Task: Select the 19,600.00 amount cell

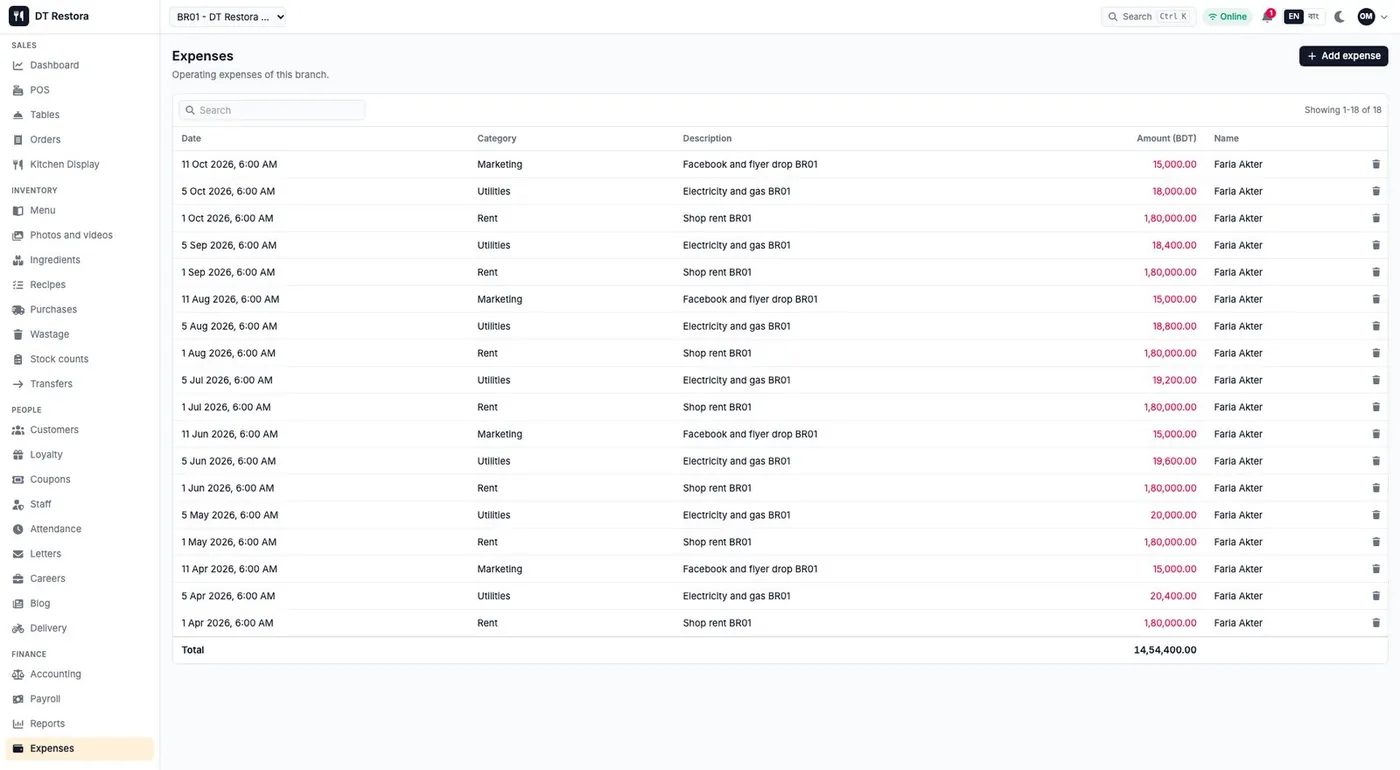Action: point(1174,461)
